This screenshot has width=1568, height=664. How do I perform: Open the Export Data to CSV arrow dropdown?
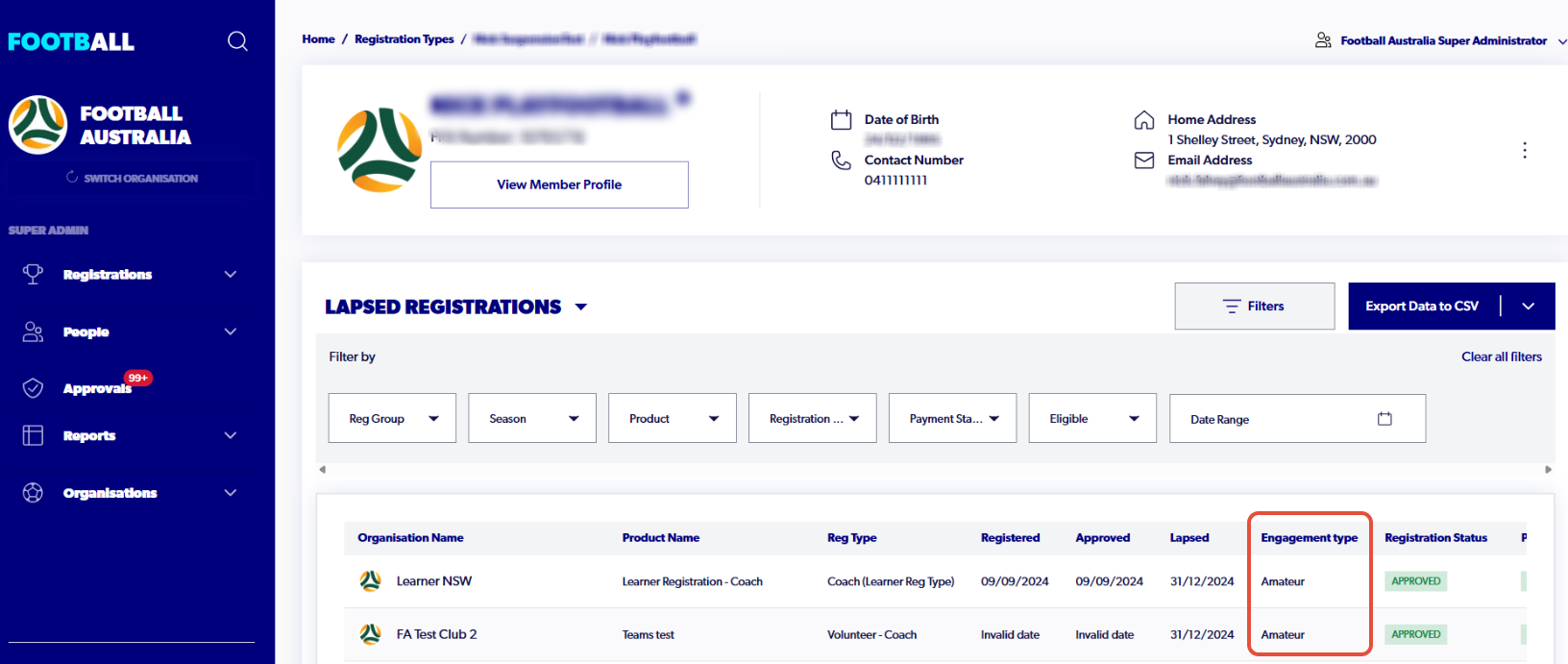pyautogui.click(x=1529, y=307)
